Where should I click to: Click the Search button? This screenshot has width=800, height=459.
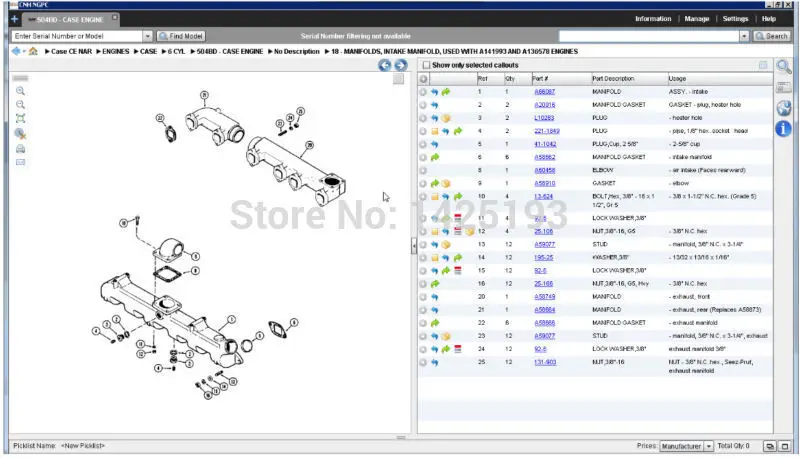click(x=771, y=36)
